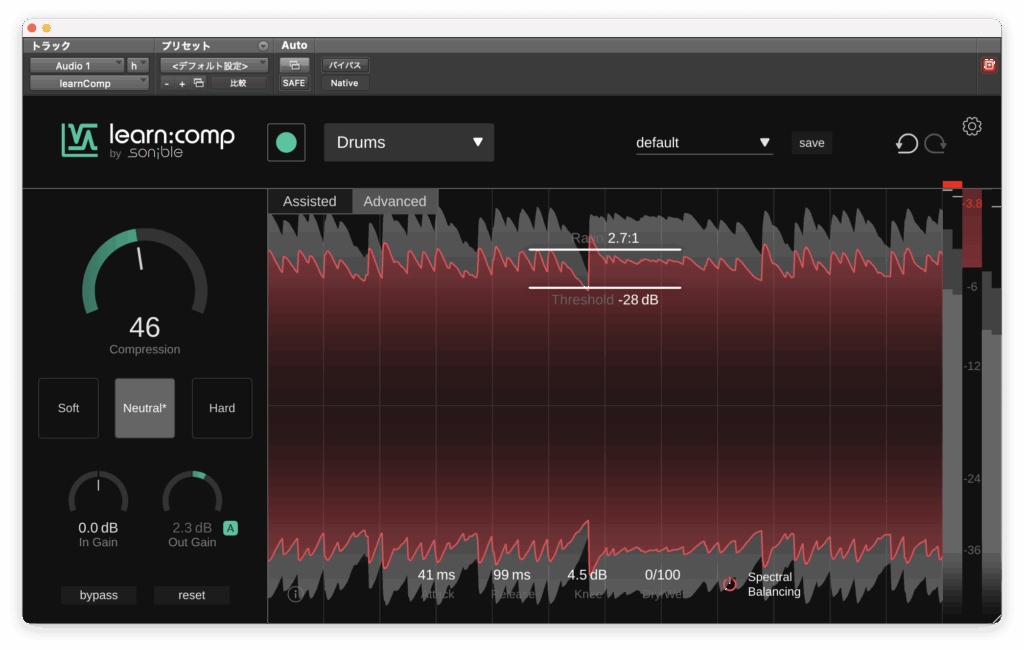
Task: Click the red plugin target icon
Action: 989,65
